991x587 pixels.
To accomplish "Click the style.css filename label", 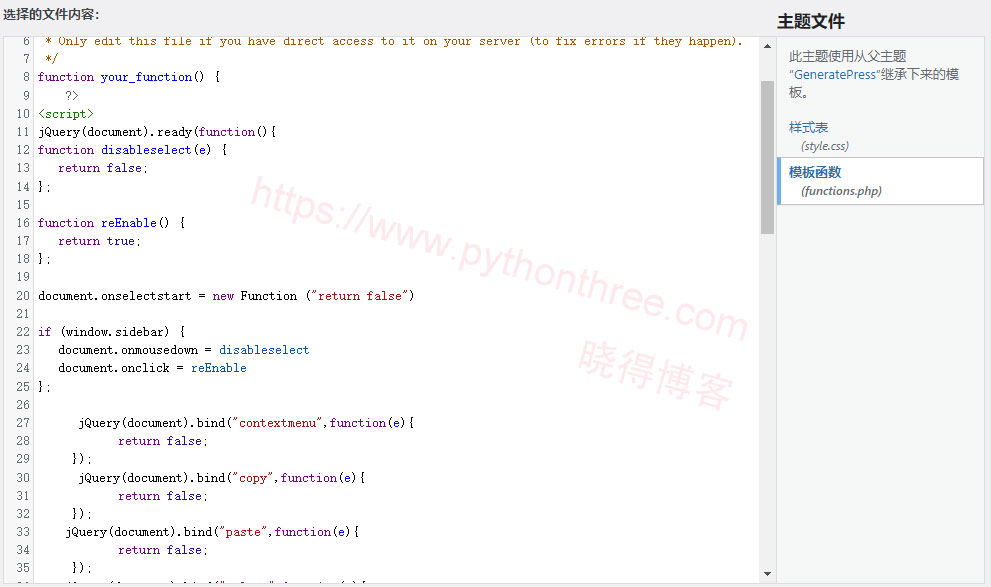I will tap(825, 146).
